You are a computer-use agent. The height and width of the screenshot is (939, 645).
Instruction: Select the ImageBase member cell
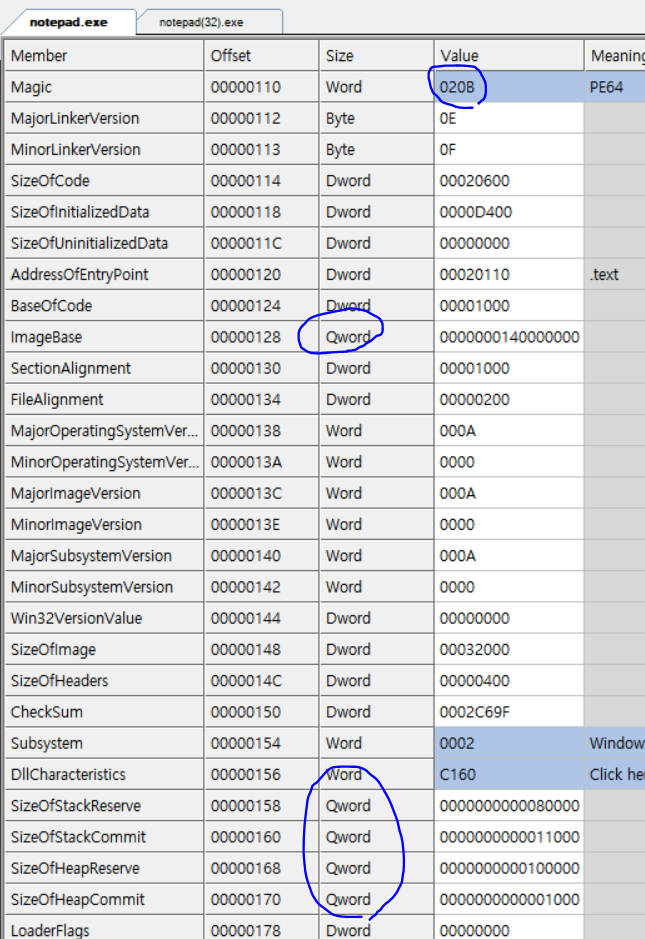[104, 337]
